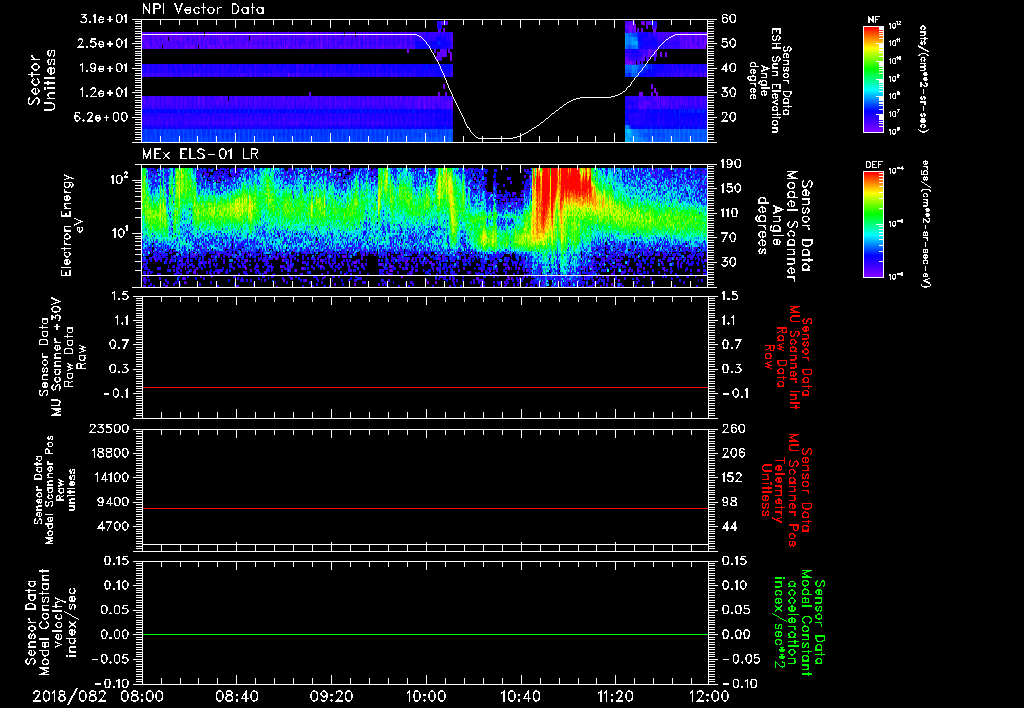
Task: Click the green line in velocity panel
Action: tap(426, 634)
